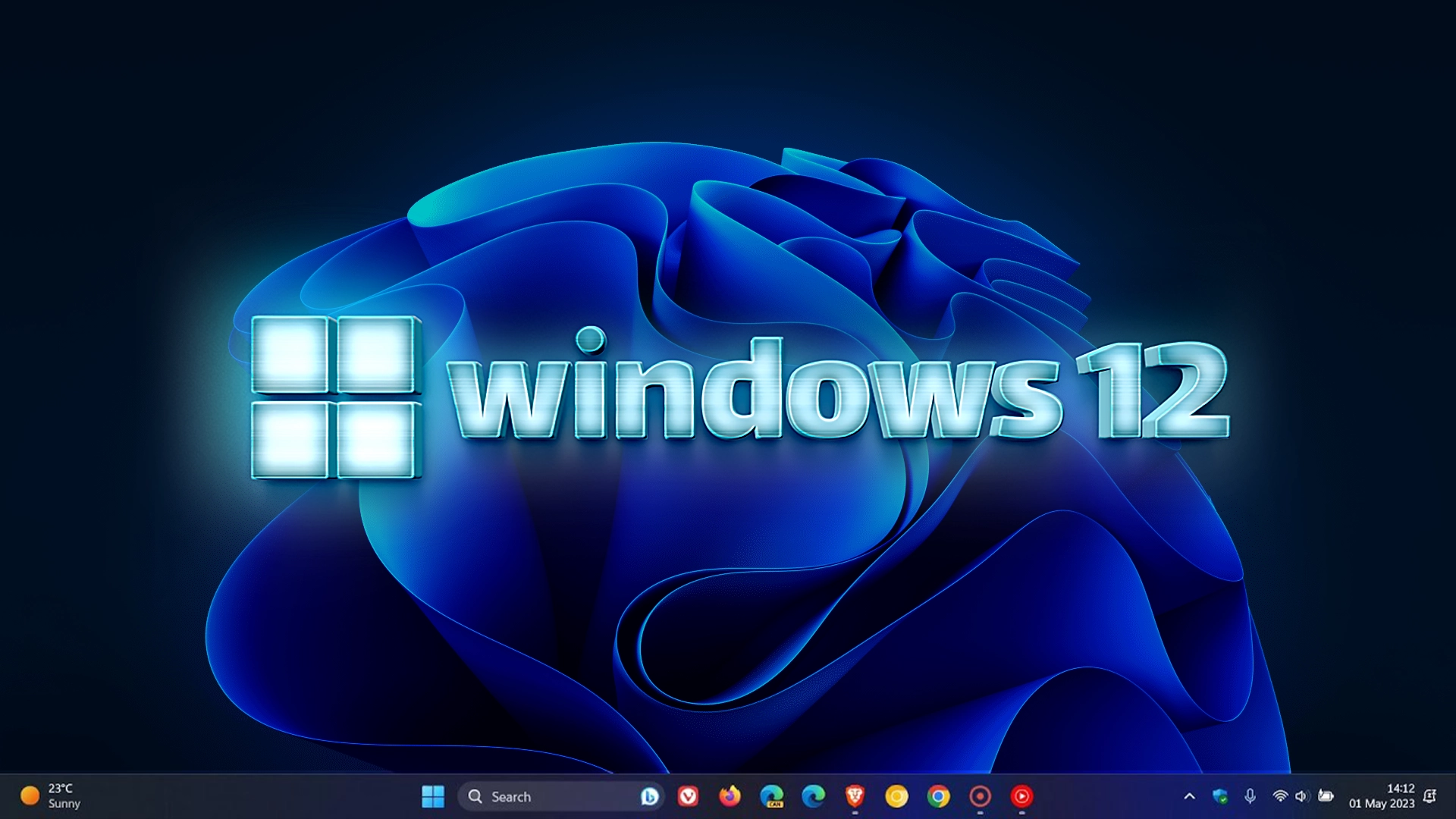Open the stable Microsoft Edge icon
This screenshot has width=1456, height=819.
(x=814, y=796)
